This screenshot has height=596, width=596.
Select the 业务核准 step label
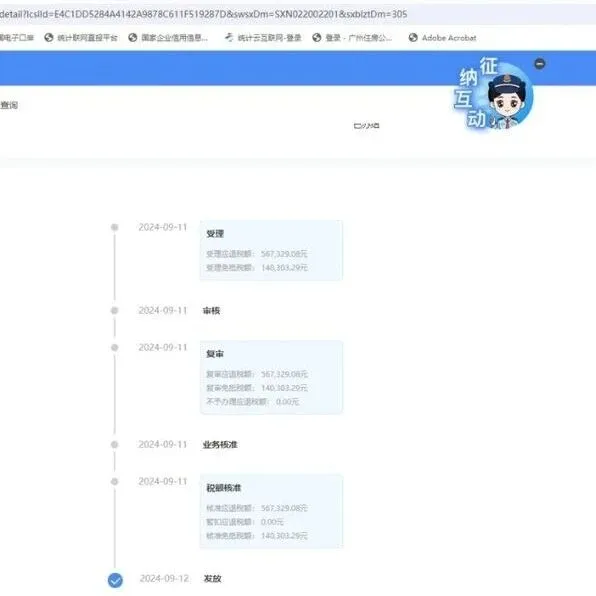point(220,444)
